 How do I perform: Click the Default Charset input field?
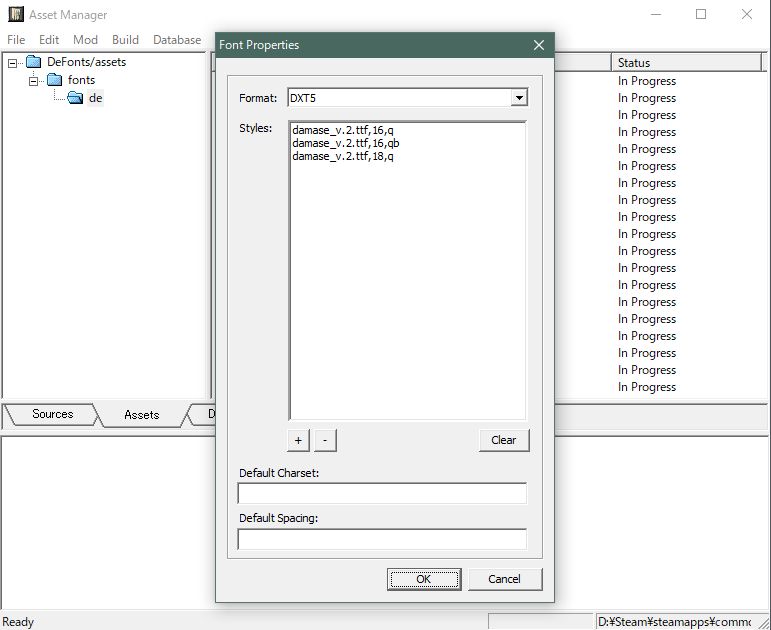click(x=381, y=493)
